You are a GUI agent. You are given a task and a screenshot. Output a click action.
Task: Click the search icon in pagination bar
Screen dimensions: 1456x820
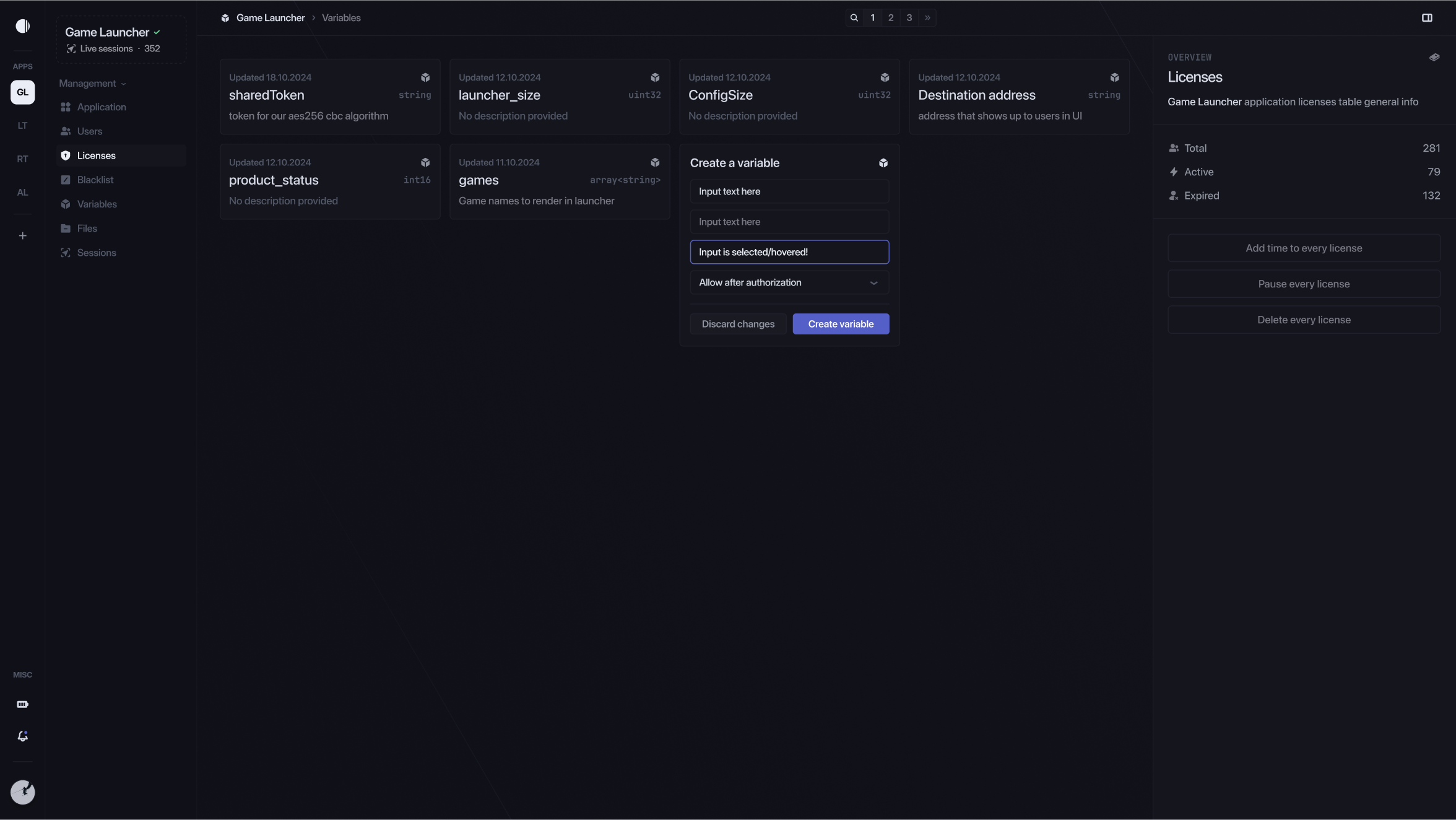click(854, 18)
